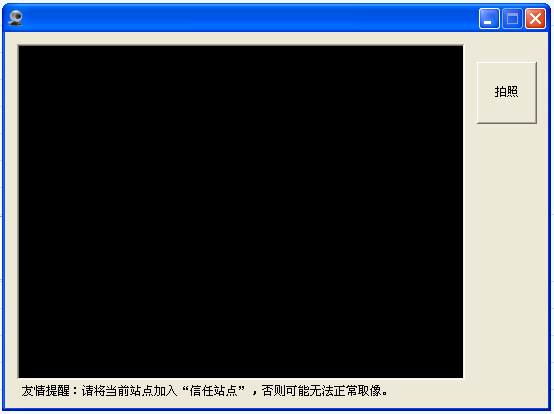Click the 请将当前站点加入 text in the hint
554x414 pixels.
[129, 391]
